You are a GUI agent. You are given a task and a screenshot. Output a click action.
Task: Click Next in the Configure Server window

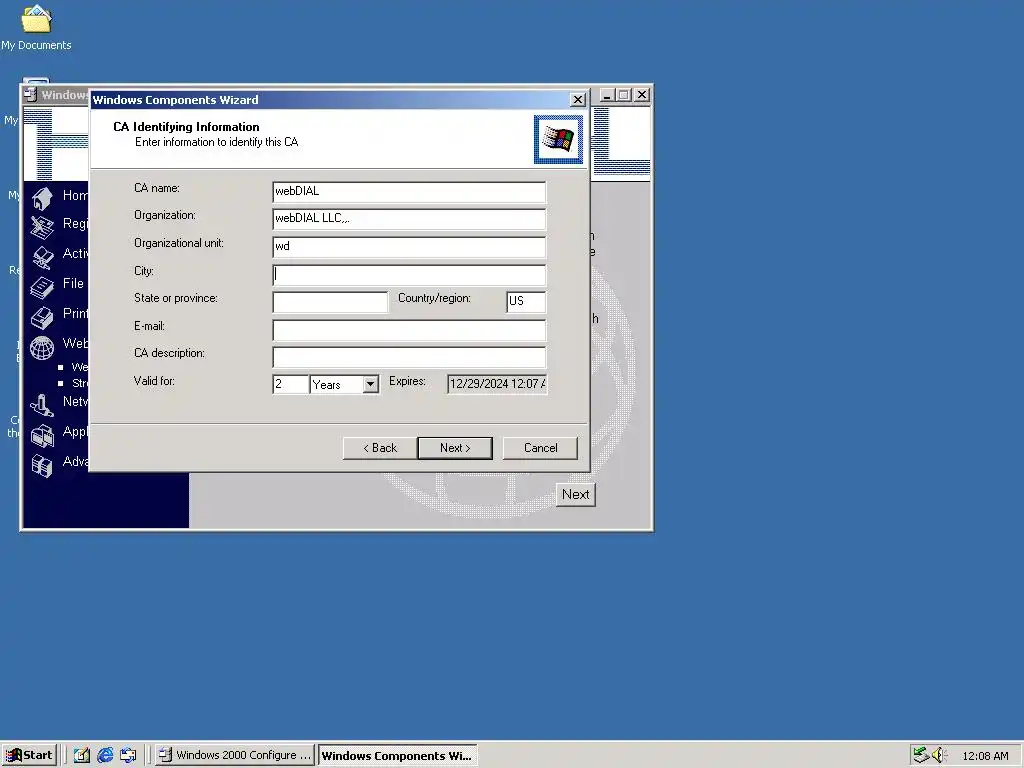[575, 494]
